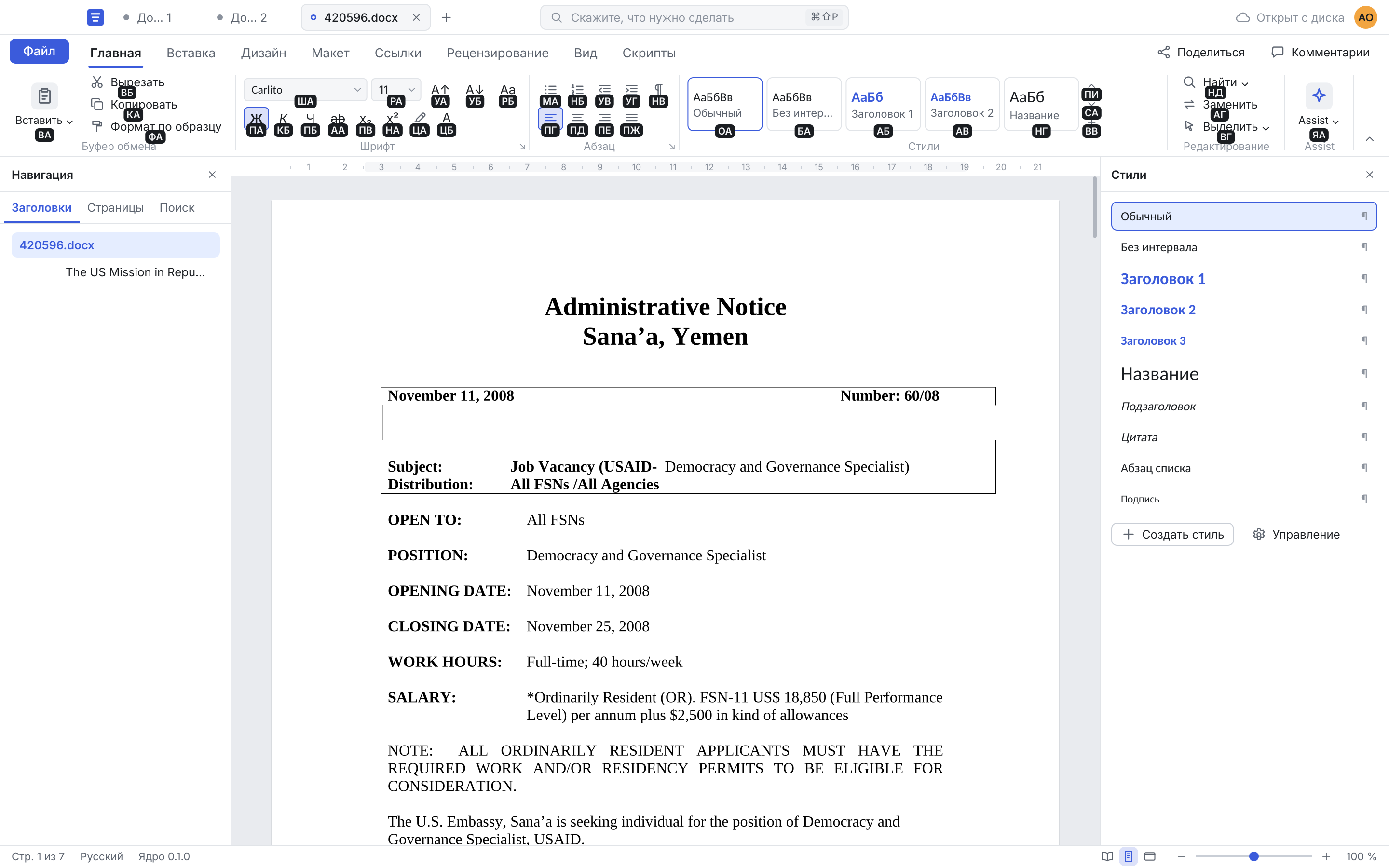
Task: Show non-printing paragraph marks
Action: tap(658, 90)
